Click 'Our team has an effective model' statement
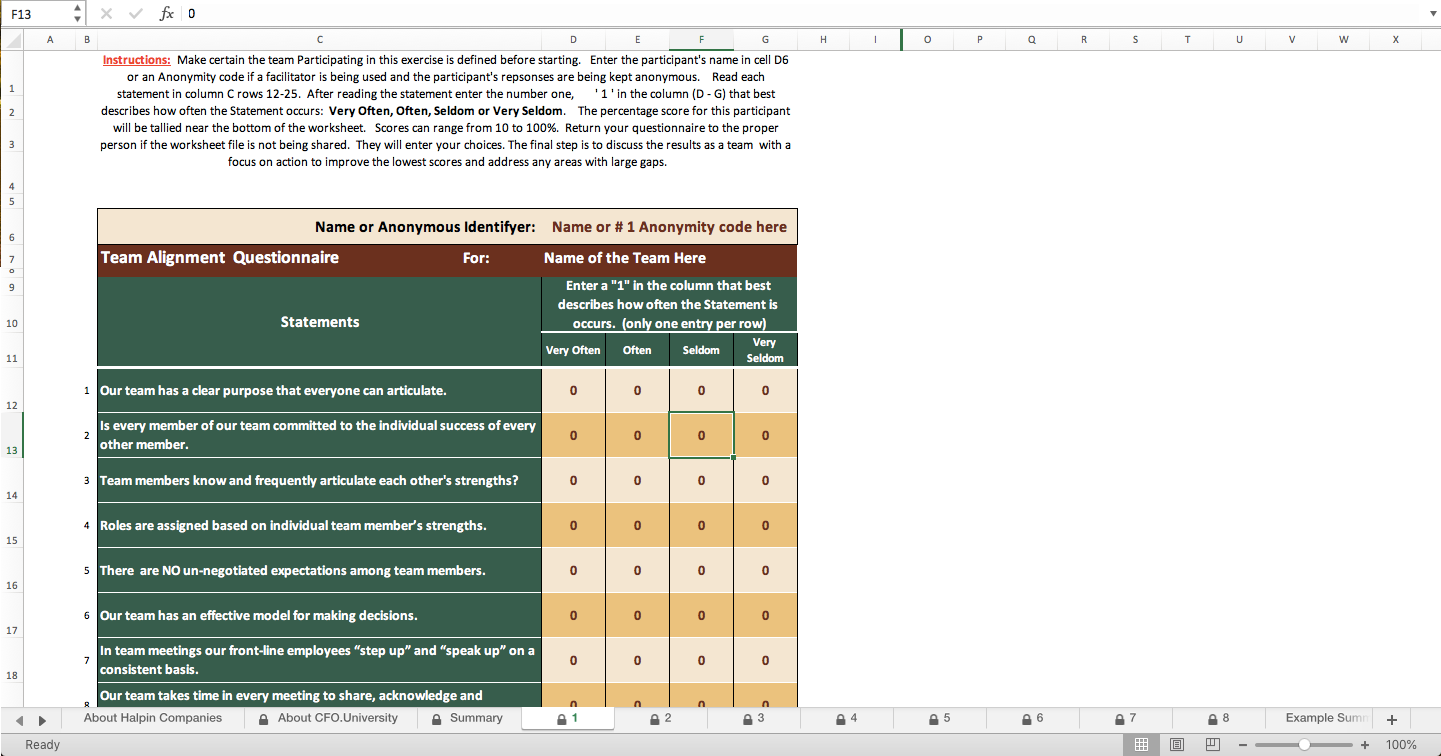The image size is (1441, 756). [x=319, y=615]
